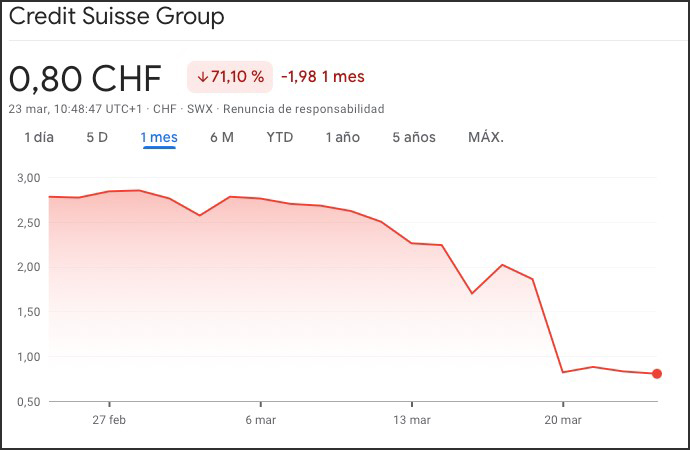Click the 0,80 CHF price value
Image resolution: width=690 pixels, height=450 pixels.
coord(85,79)
